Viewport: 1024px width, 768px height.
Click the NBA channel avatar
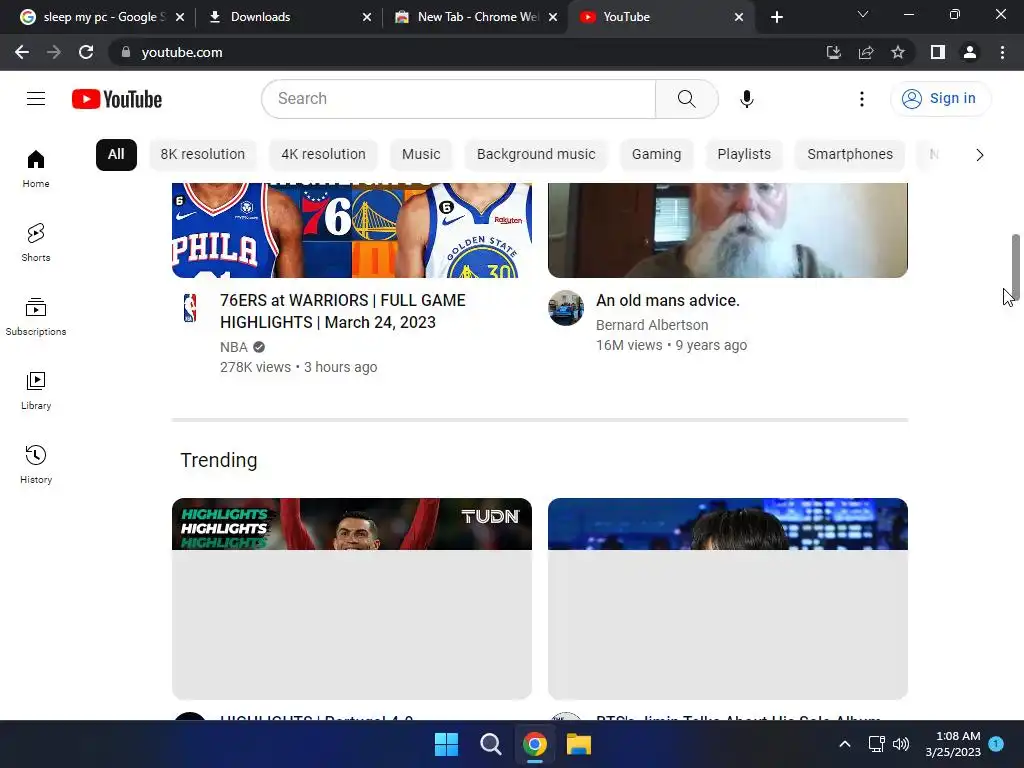190,308
